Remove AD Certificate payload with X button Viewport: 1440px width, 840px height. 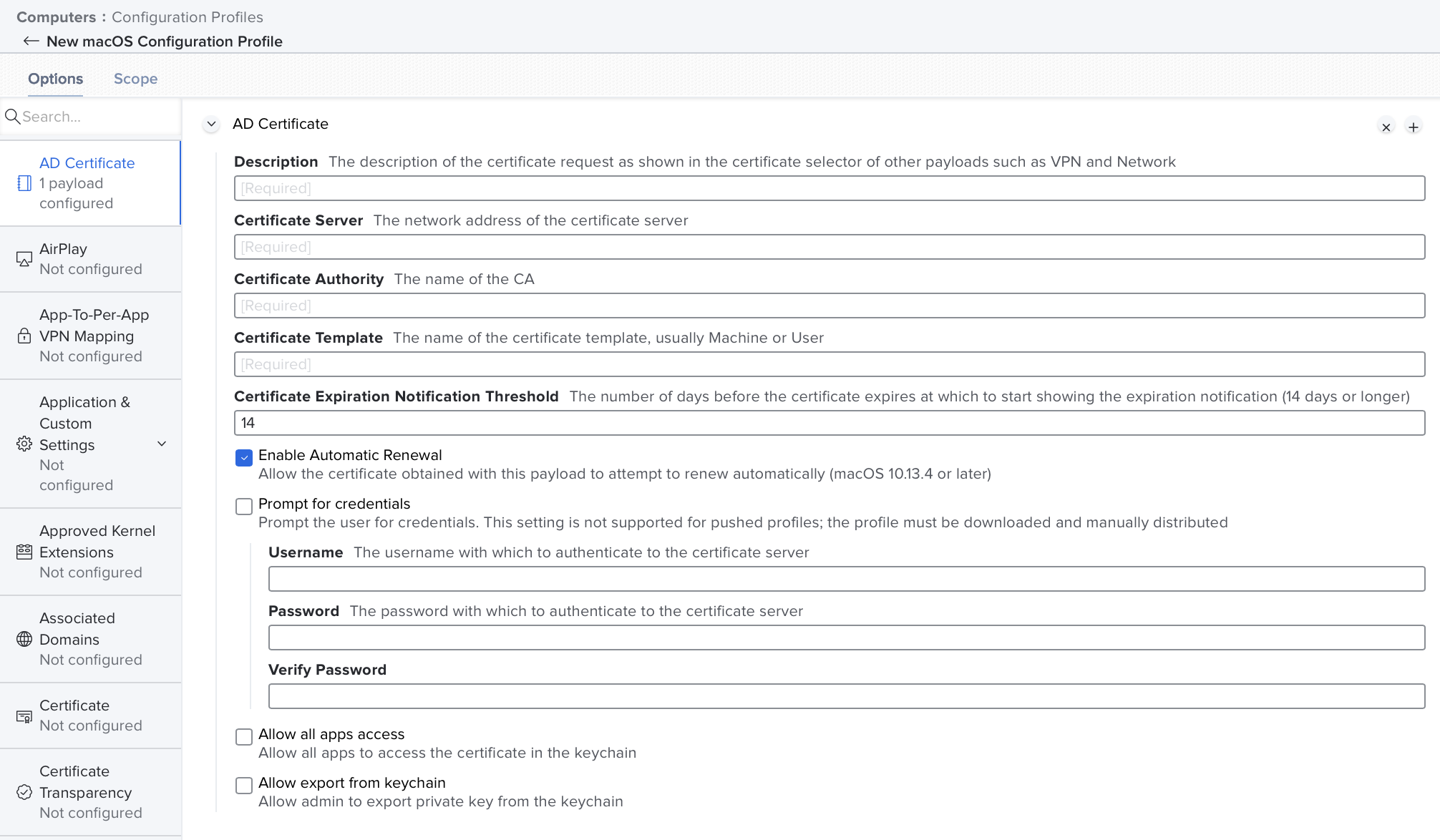click(1386, 127)
